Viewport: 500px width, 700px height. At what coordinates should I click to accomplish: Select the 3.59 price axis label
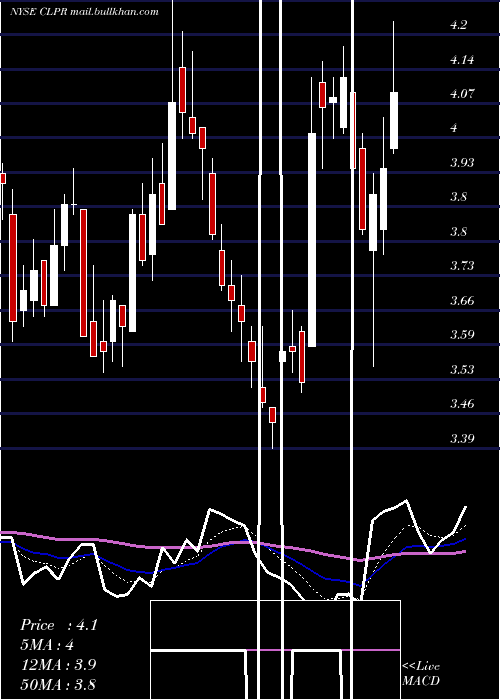pyautogui.click(x=462, y=335)
